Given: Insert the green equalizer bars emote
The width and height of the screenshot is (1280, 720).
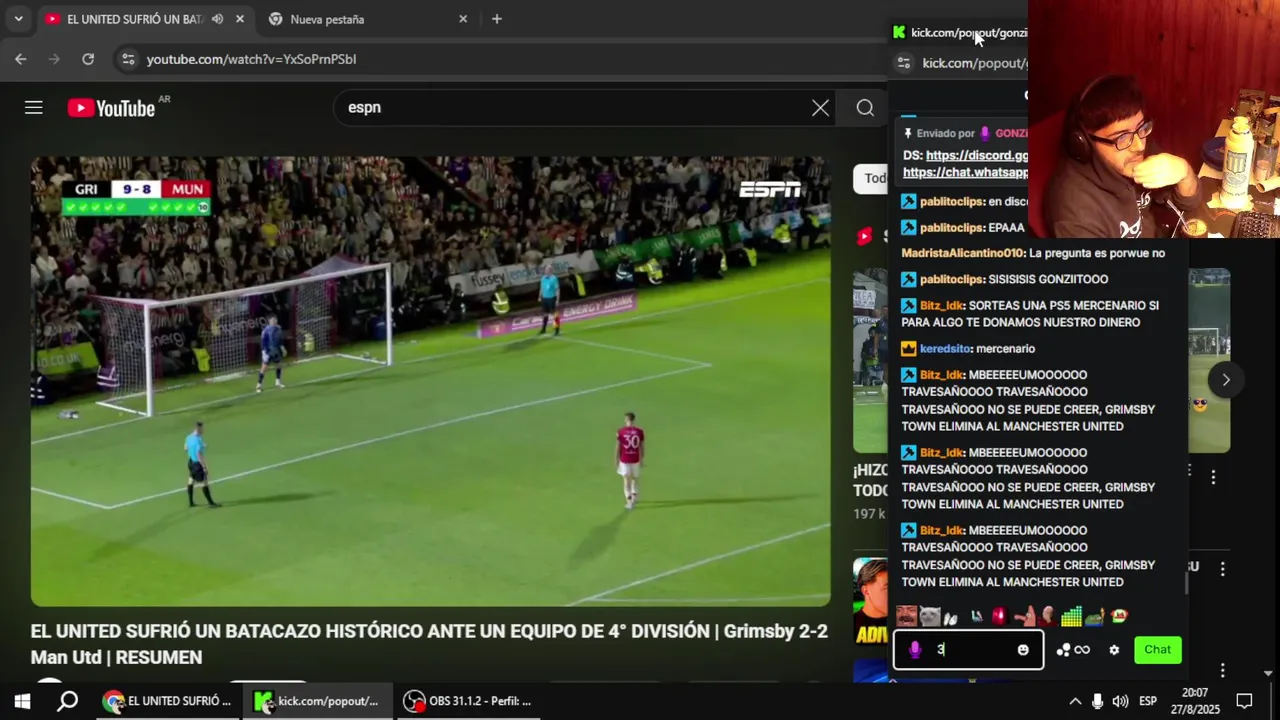Looking at the screenshot, I should (1071, 616).
